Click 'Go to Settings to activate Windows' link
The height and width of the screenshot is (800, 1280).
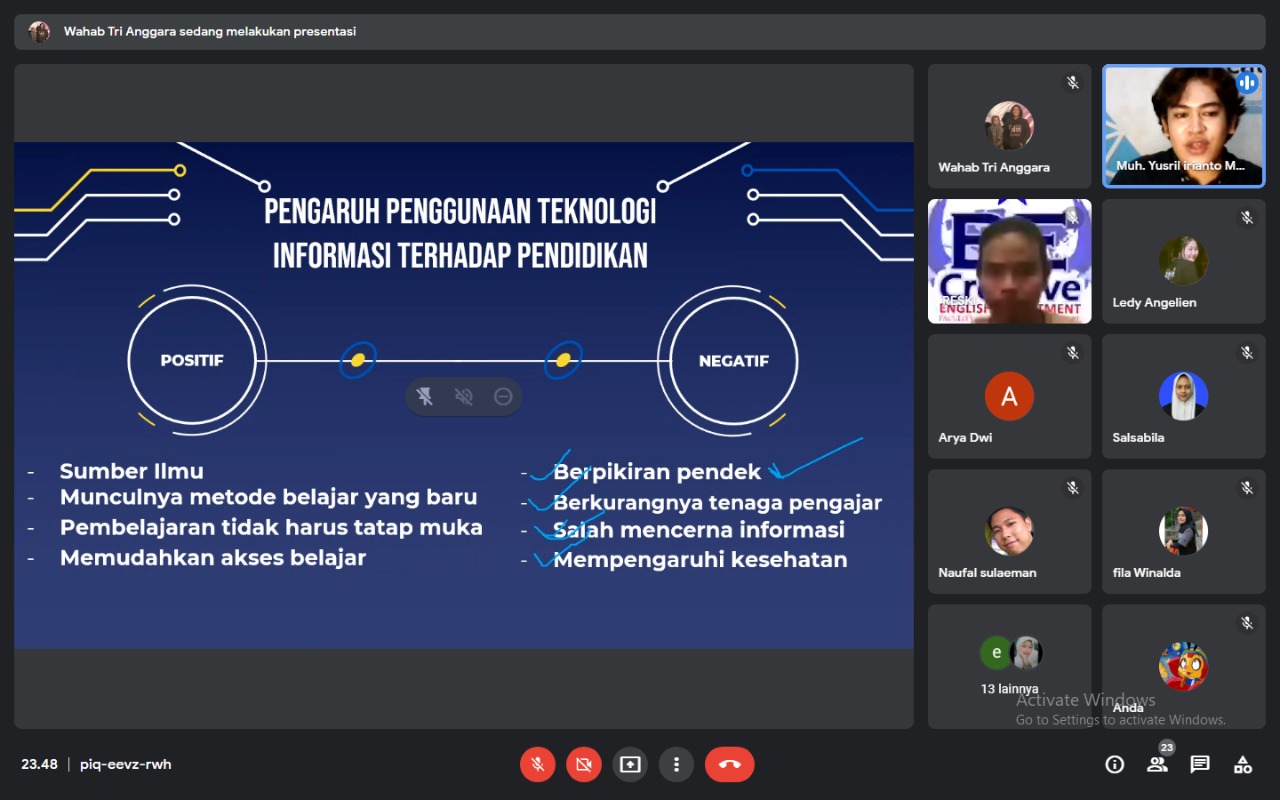(1122, 719)
